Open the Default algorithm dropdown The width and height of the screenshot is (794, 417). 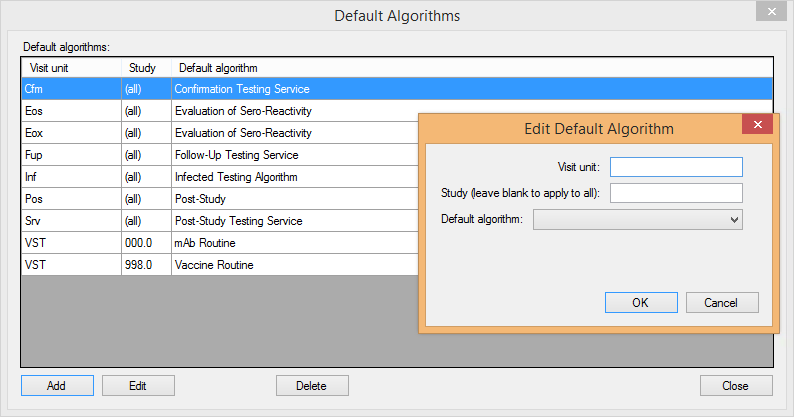click(x=638, y=219)
